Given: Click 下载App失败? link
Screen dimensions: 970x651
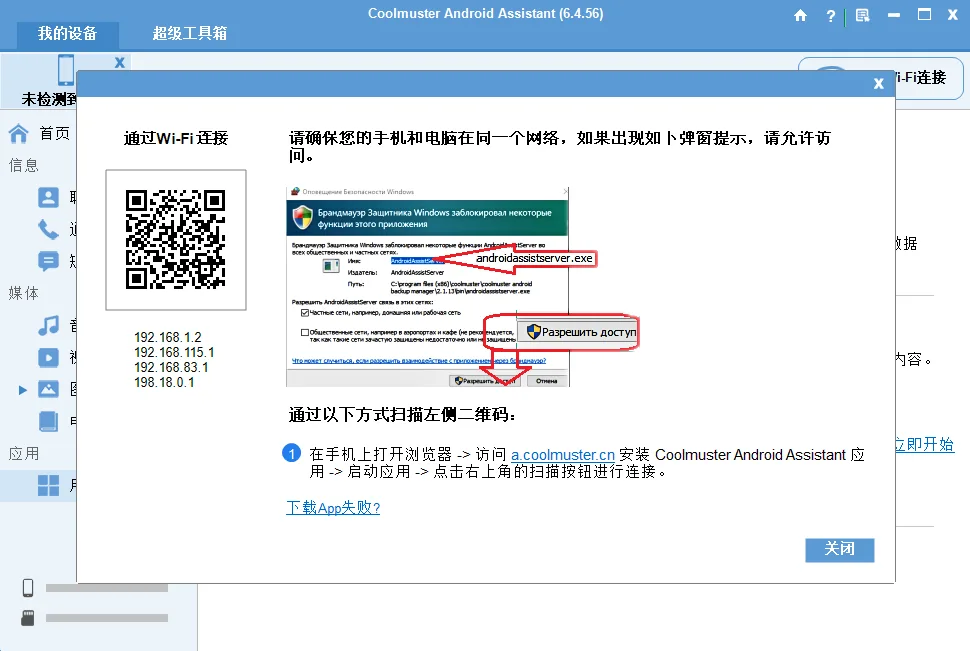Looking at the screenshot, I should pyautogui.click(x=333, y=508).
